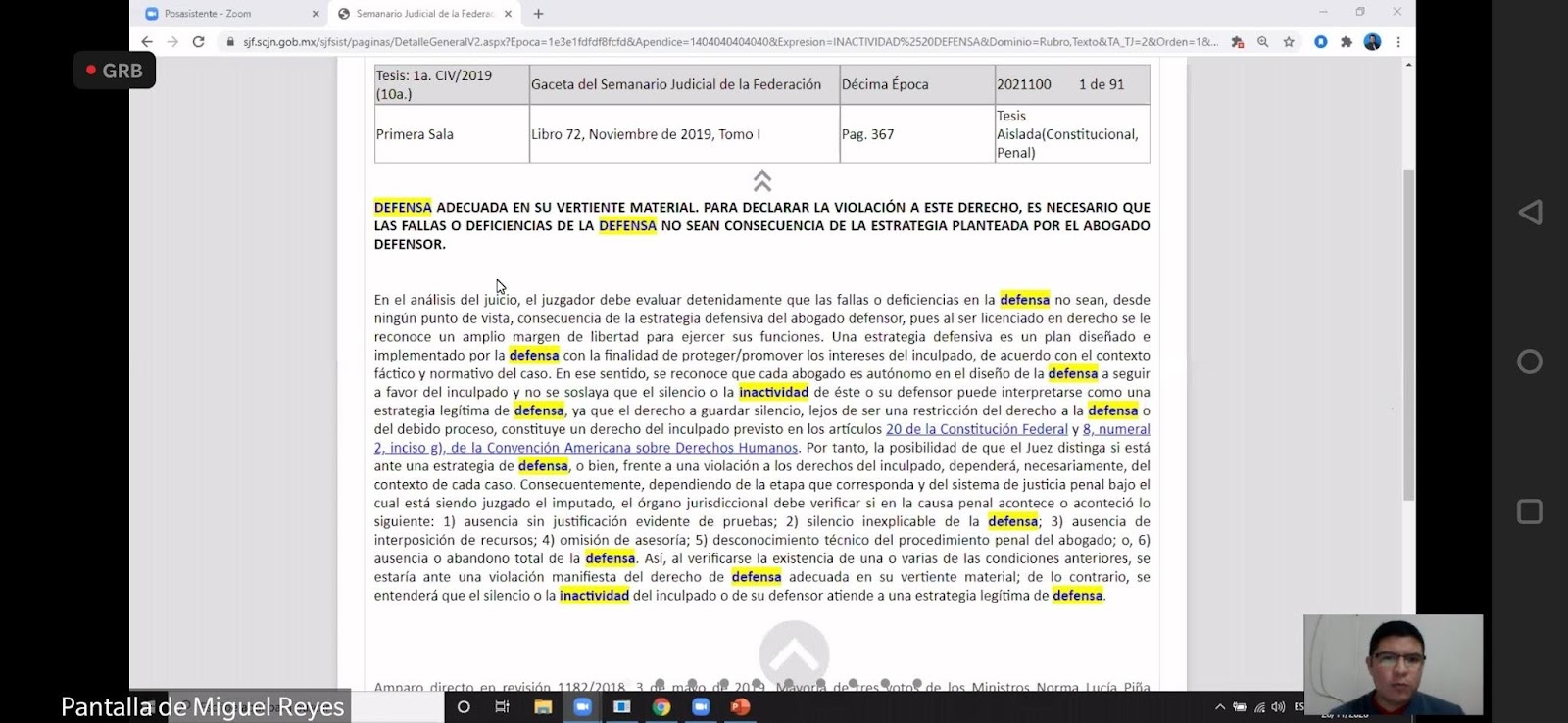This screenshot has width=1568, height=723.
Task: Click the circular scroll-to-top arrow on the page
Action: tap(794, 654)
